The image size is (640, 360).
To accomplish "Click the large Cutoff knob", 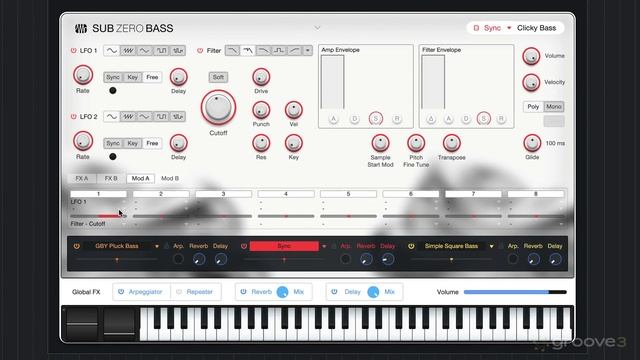I will coord(218,107).
